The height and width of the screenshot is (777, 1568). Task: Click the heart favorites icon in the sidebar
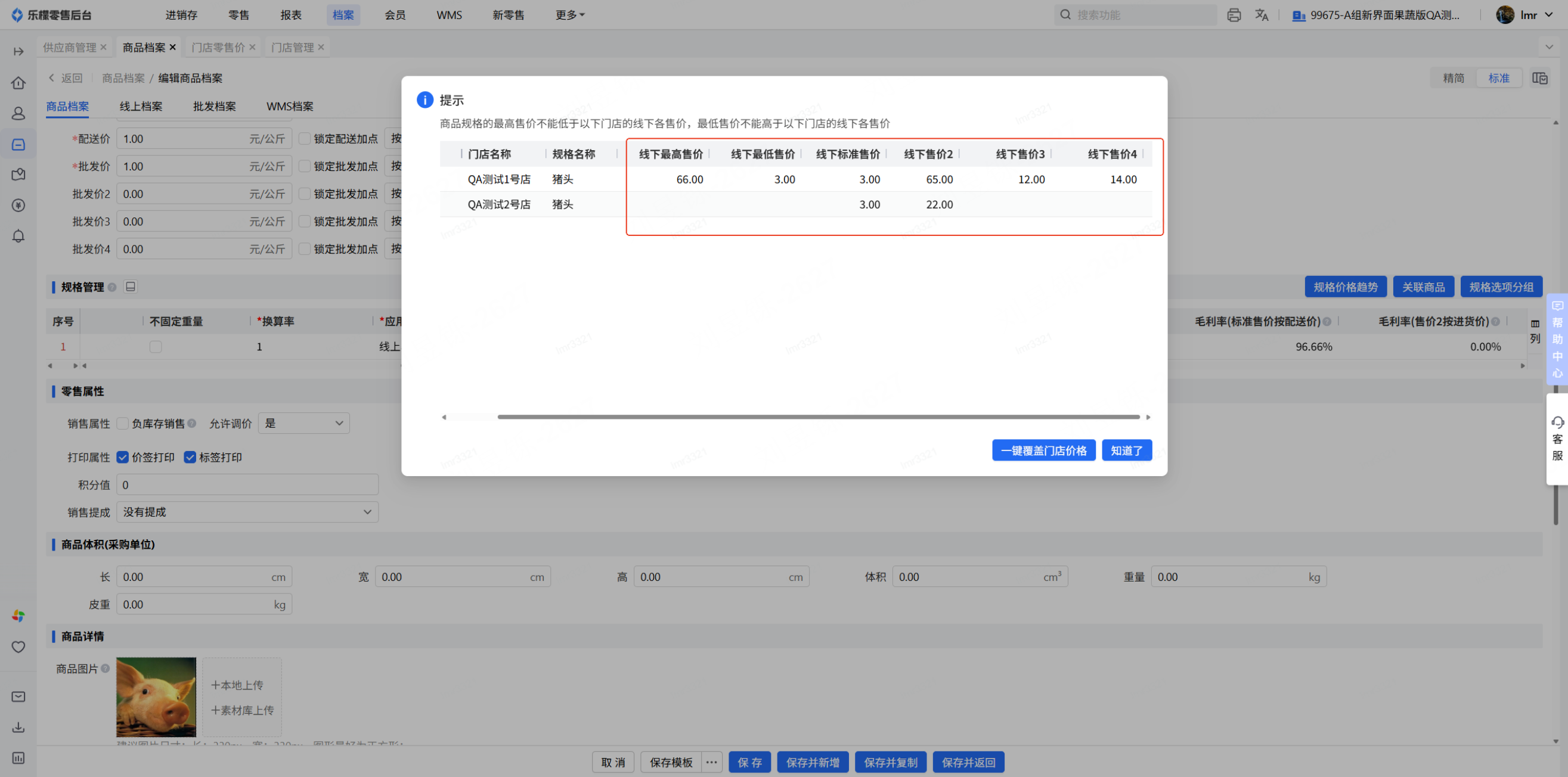click(x=18, y=647)
